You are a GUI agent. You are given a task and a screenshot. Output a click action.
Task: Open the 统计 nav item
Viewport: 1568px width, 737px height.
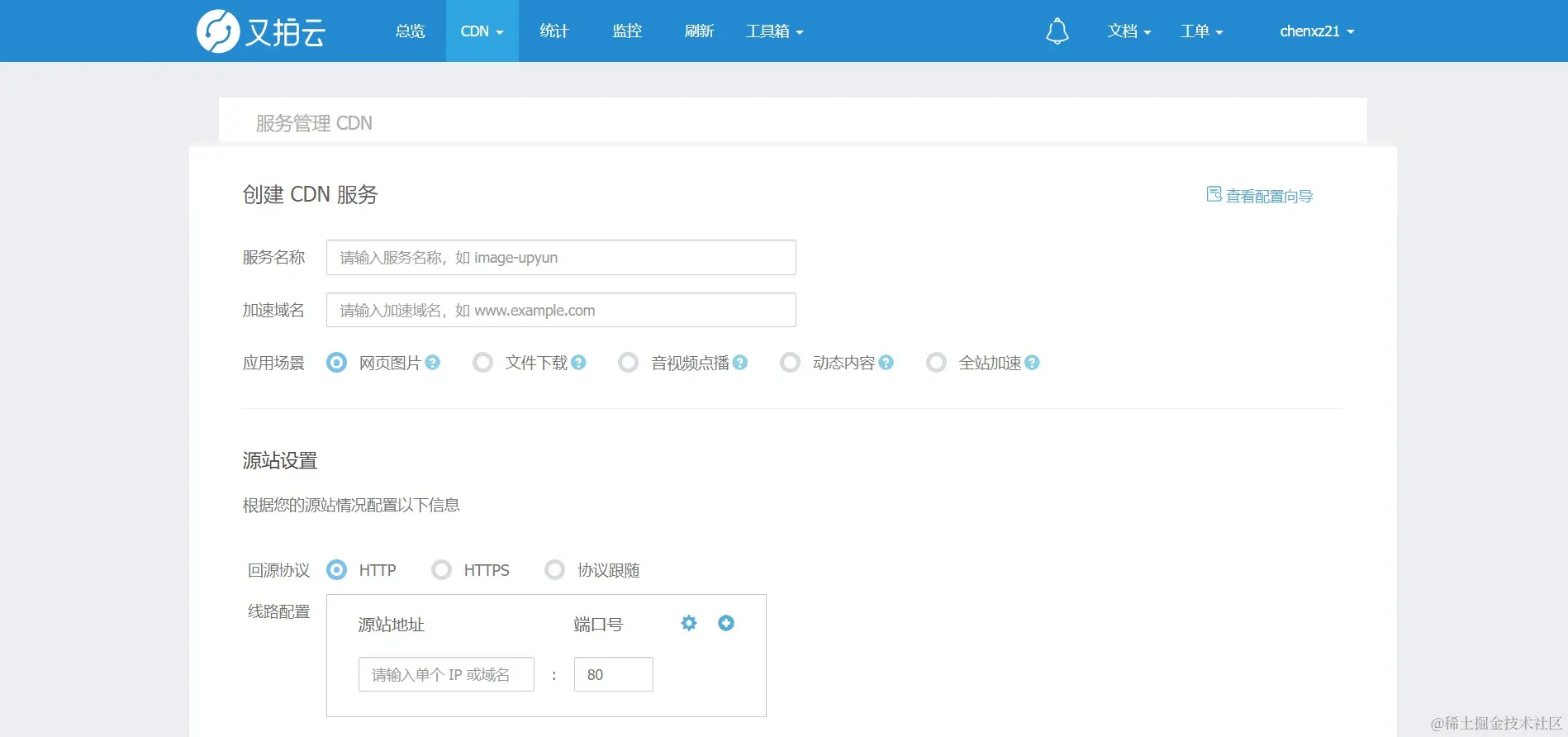coord(554,31)
